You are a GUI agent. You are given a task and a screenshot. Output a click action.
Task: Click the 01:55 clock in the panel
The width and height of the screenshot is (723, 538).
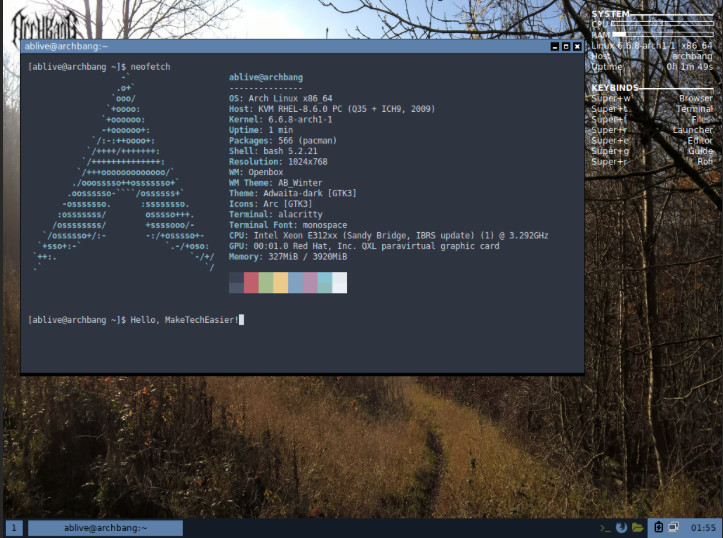[703, 528]
